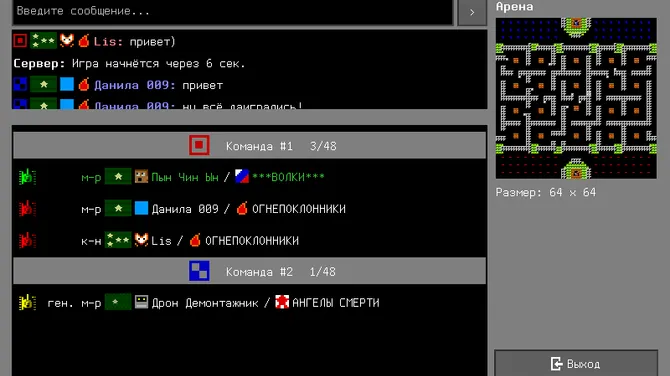This screenshot has height=376, width=670.
Task: Select player name Данила 009 in team list
Action: click(185, 209)
